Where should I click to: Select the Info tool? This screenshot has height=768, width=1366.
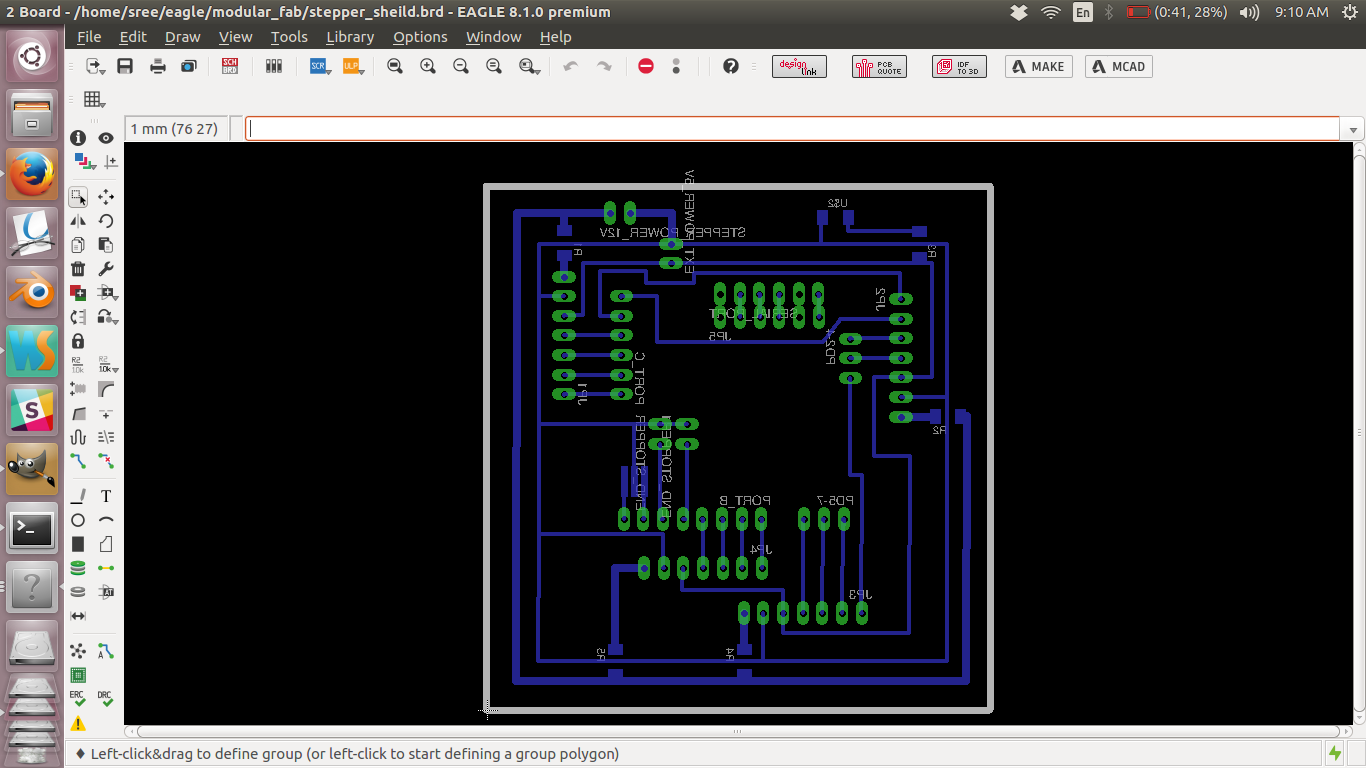[x=78, y=138]
